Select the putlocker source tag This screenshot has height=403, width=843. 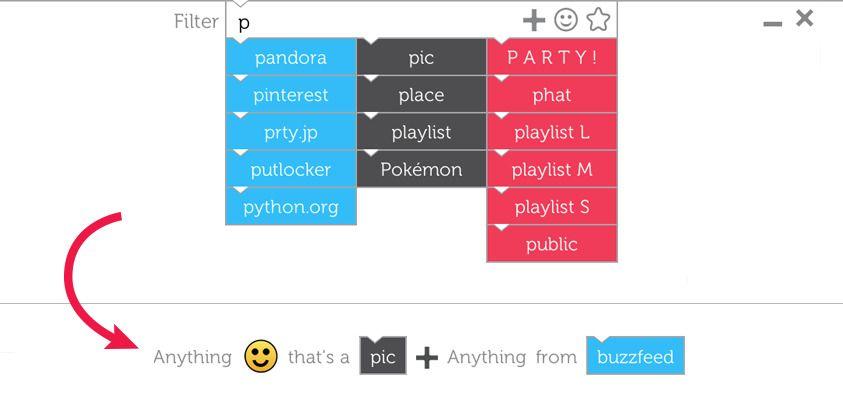pyautogui.click(x=291, y=169)
